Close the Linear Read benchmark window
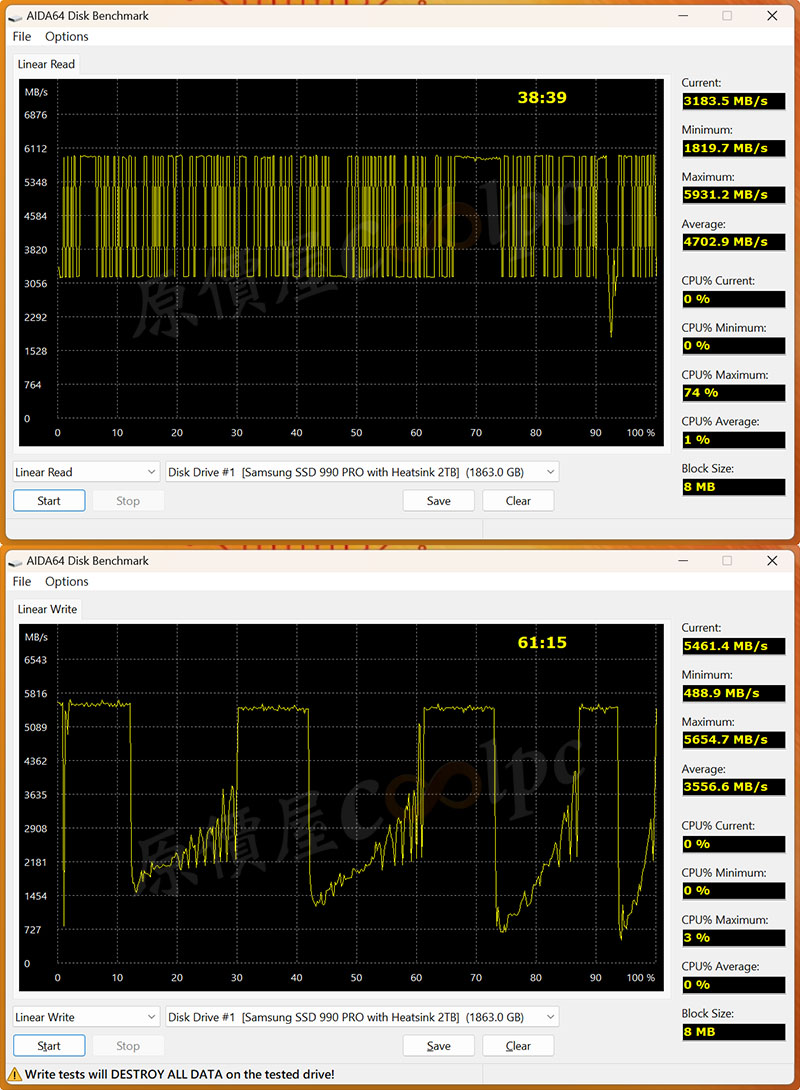 [772, 15]
